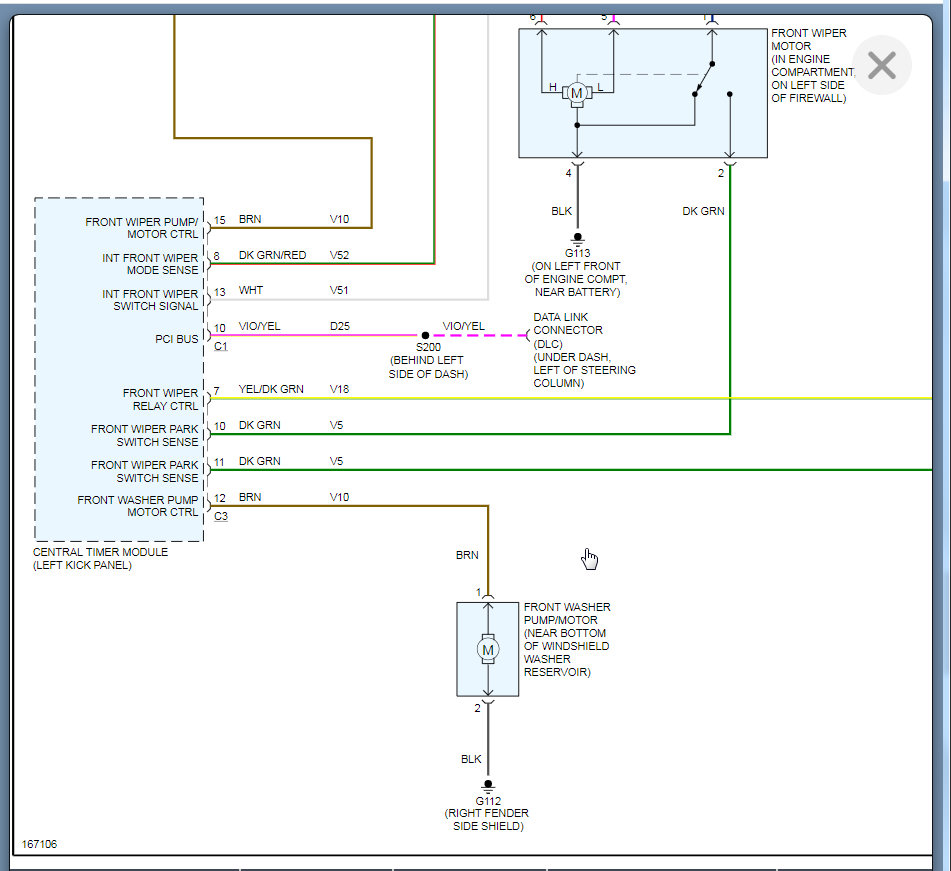Click 'DK GRN' label below wiper motor pin 2
This screenshot has height=871, width=951.
pos(703,211)
